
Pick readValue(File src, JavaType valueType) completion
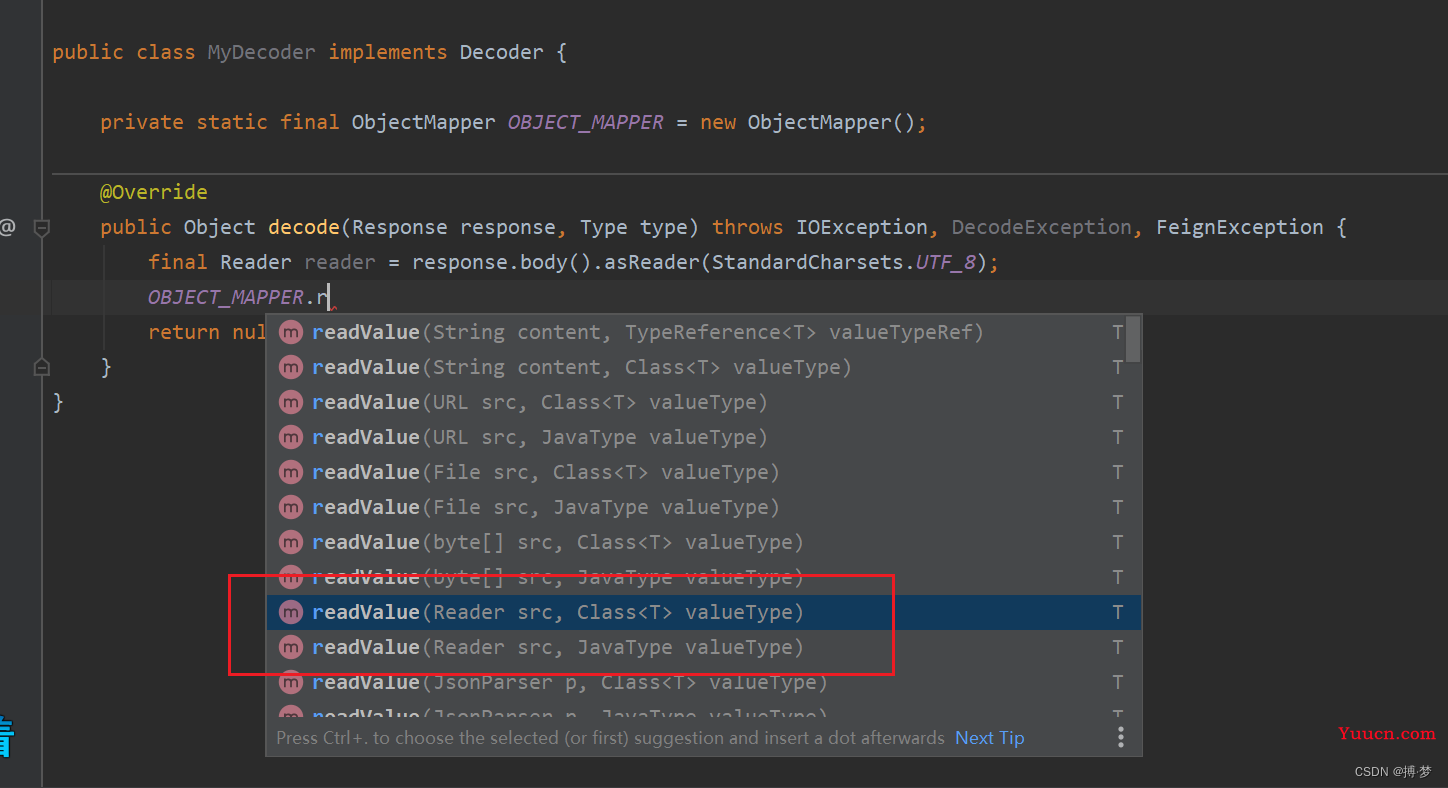pyautogui.click(x=703, y=507)
